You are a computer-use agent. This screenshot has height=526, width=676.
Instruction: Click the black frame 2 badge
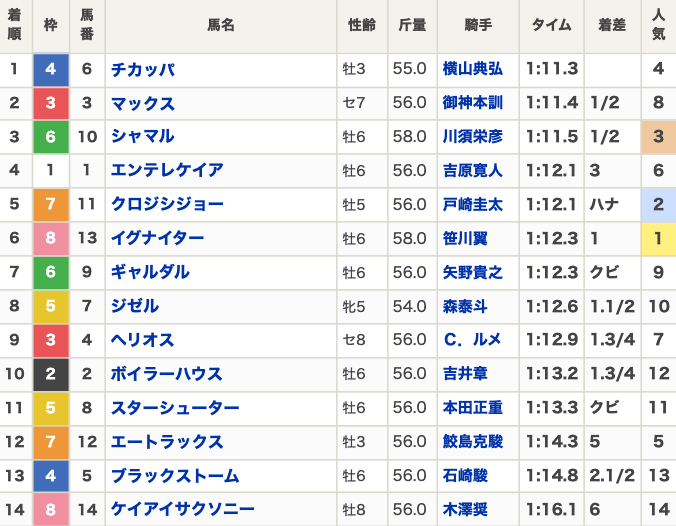(51, 375)
